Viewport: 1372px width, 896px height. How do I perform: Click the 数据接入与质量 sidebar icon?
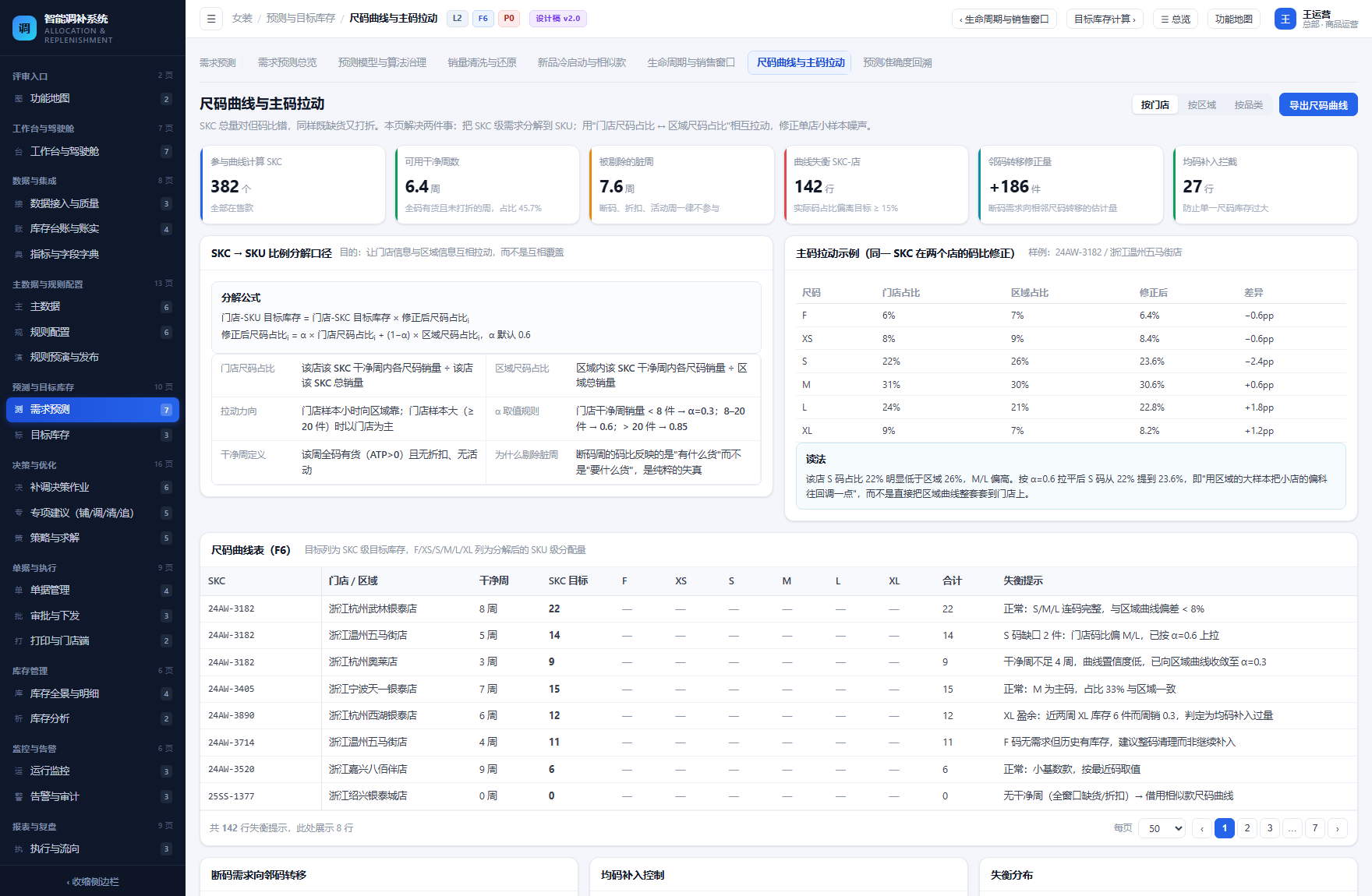[x=19, y=204]
